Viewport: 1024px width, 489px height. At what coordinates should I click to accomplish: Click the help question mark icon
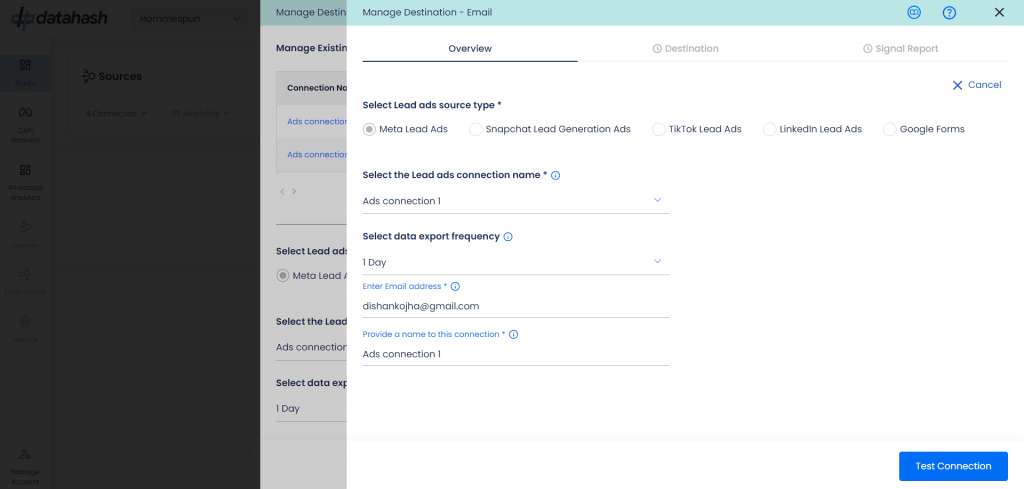[949, 13]
